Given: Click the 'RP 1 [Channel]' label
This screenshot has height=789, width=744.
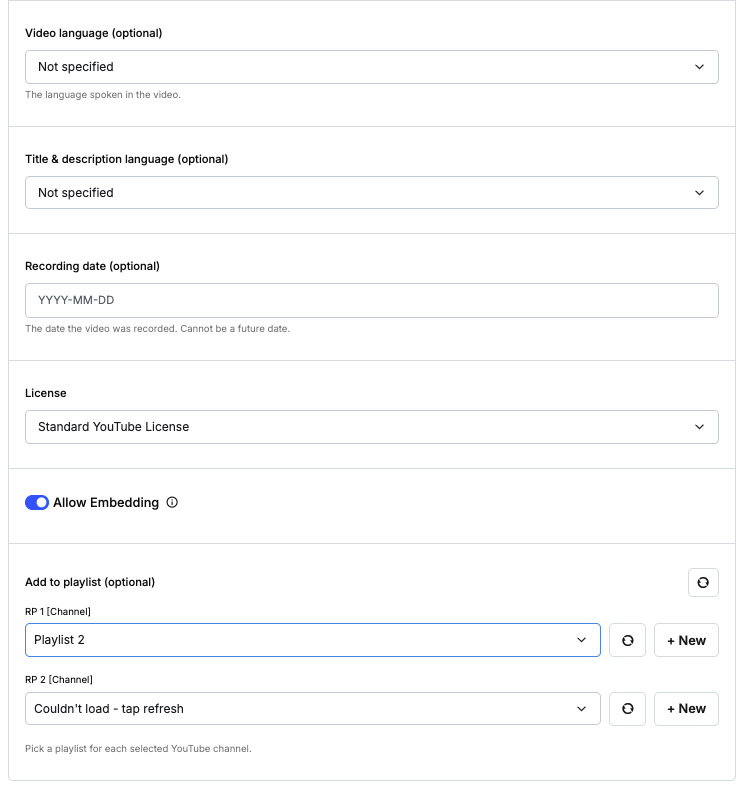Looking at the screenshot, I should click(x=58, y=612).
